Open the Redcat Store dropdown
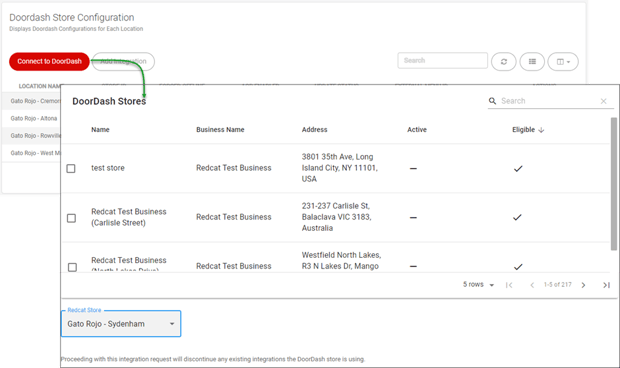 click(x=121, y=324)
